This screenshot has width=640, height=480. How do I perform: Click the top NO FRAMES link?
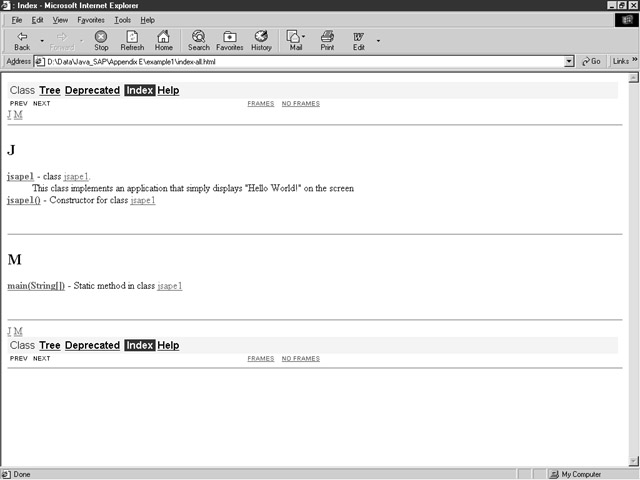301,104
